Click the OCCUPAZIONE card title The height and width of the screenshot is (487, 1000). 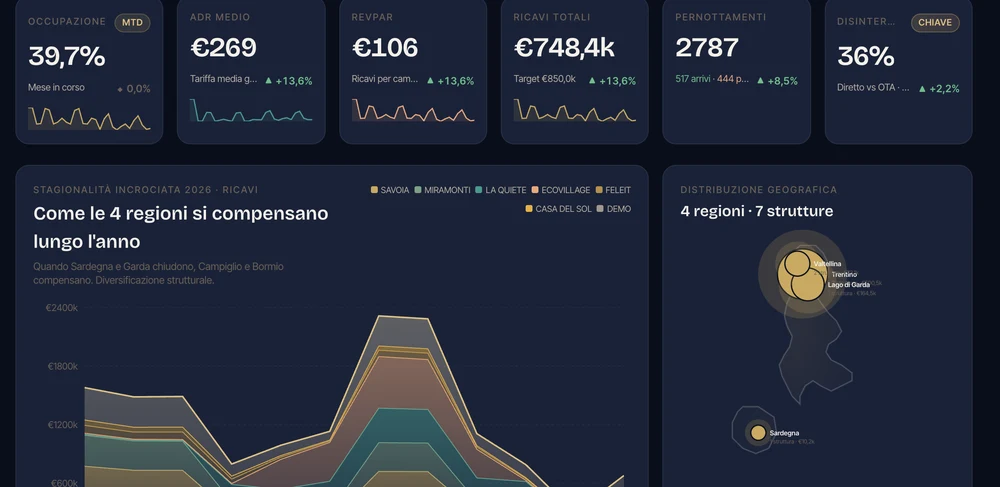(67, 22)
